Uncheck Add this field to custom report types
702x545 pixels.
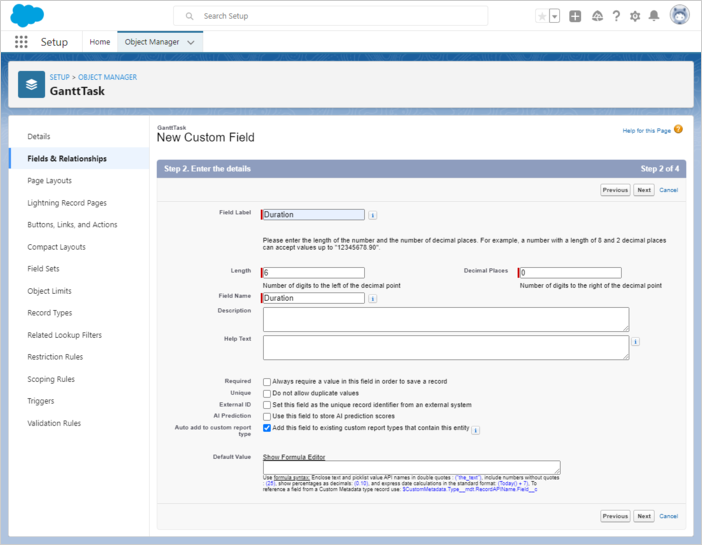coord(267,427)
